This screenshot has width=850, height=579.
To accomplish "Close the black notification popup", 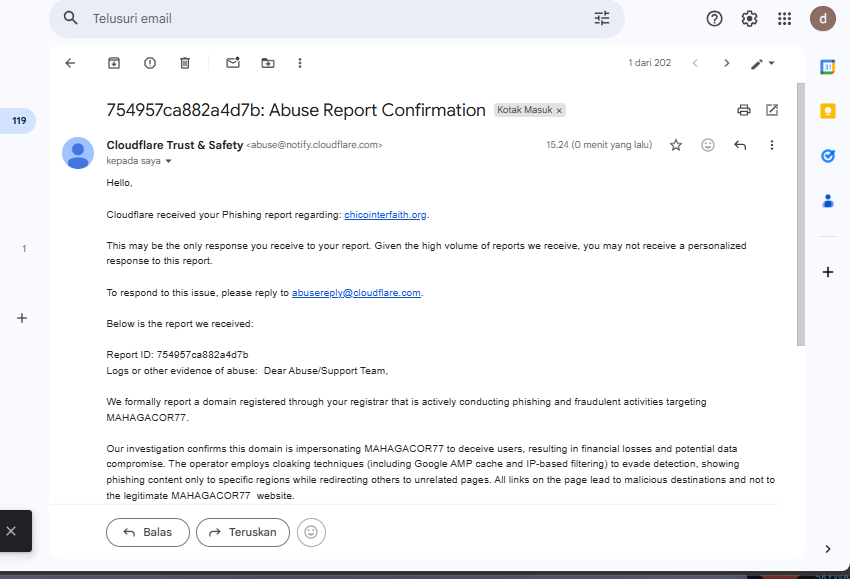I will click(x=11, y=531).
